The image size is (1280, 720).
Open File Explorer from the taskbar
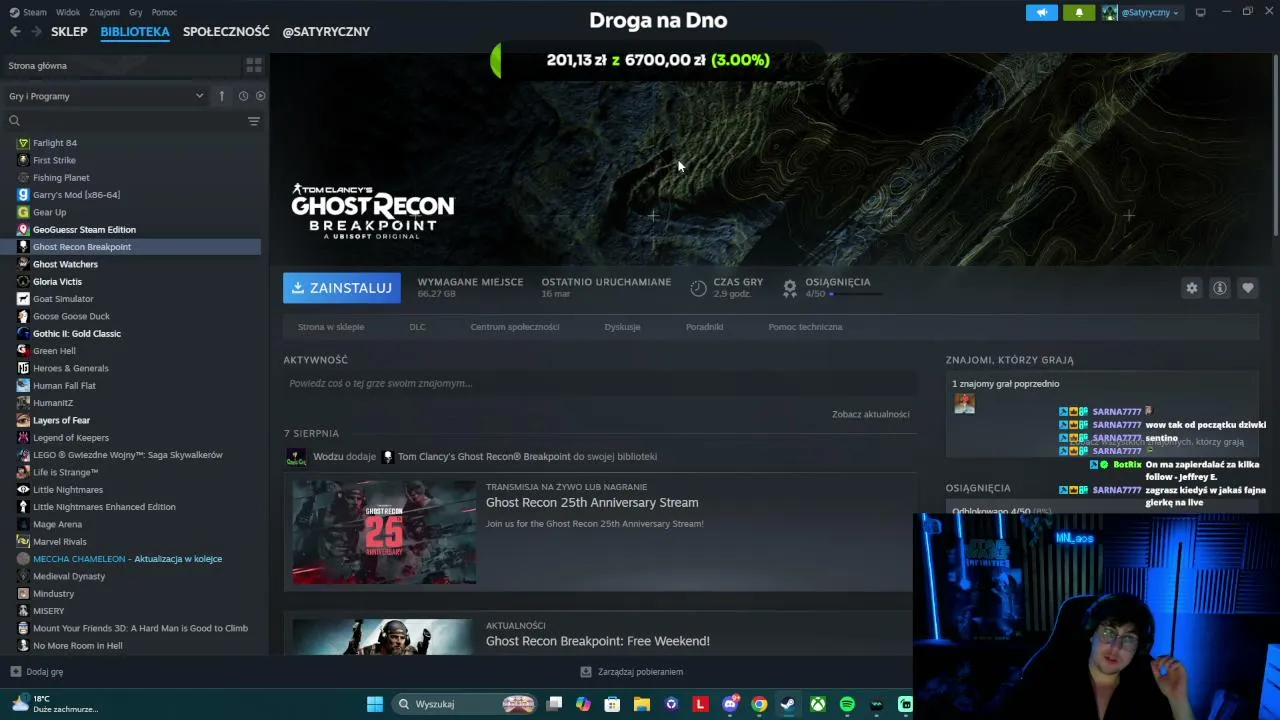(642, 704)
